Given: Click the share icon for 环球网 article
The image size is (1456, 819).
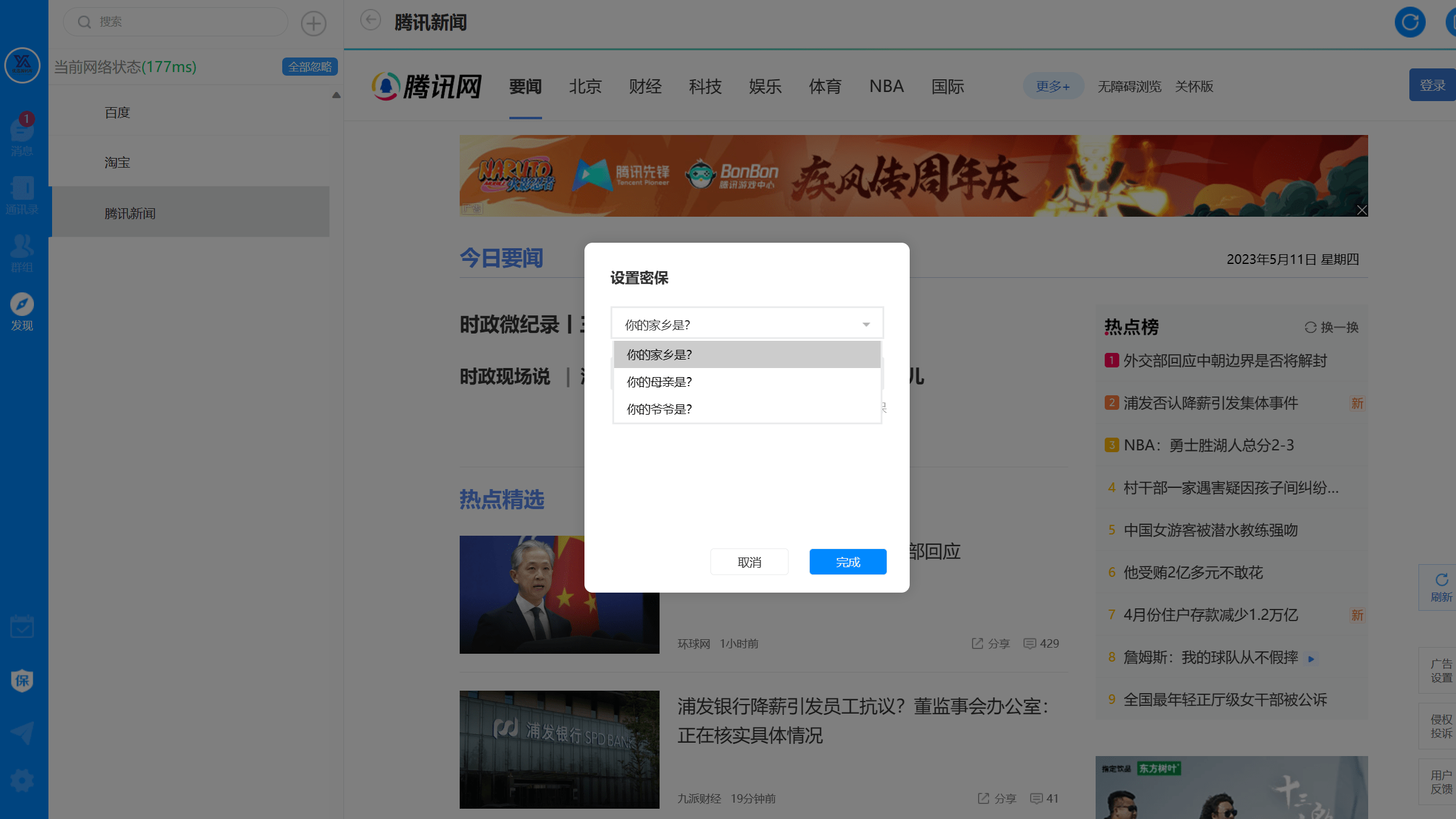Looking at the screenshot, I should click(978, 643).
